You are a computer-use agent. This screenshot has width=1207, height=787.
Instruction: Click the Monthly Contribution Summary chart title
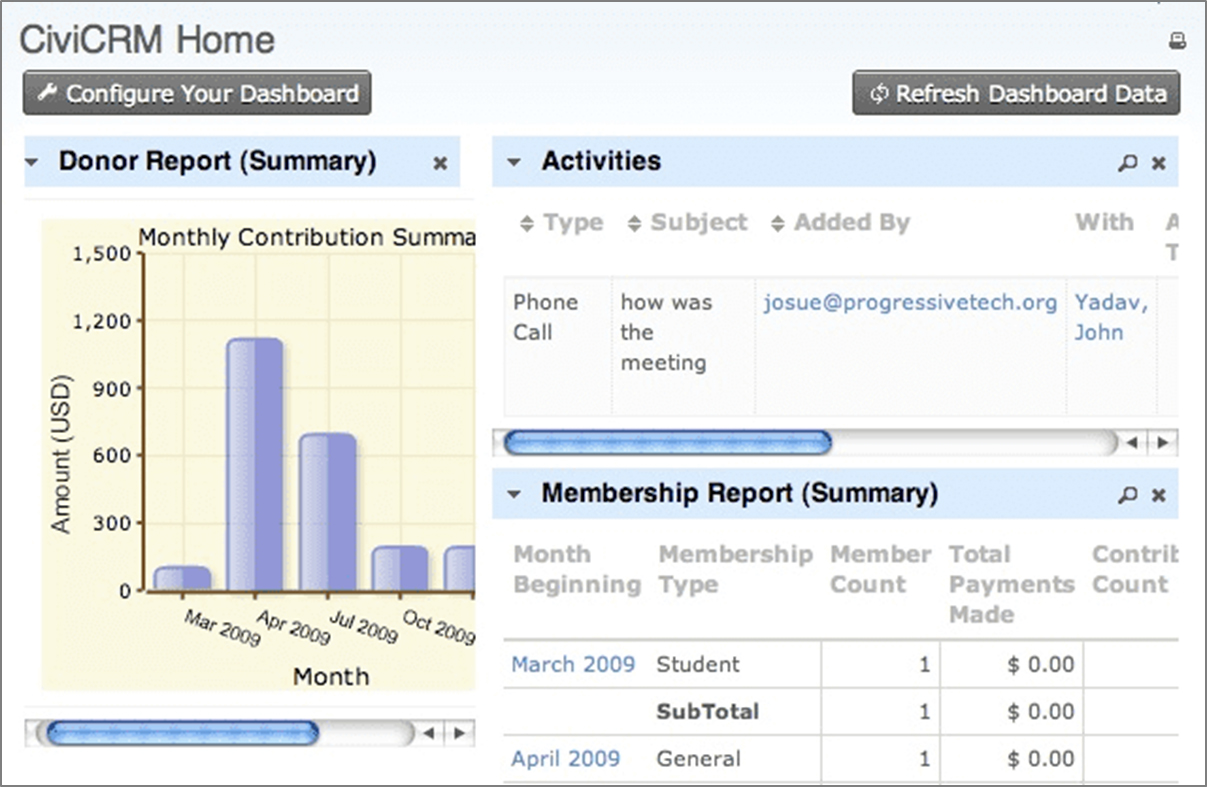(x=306, y=238)
